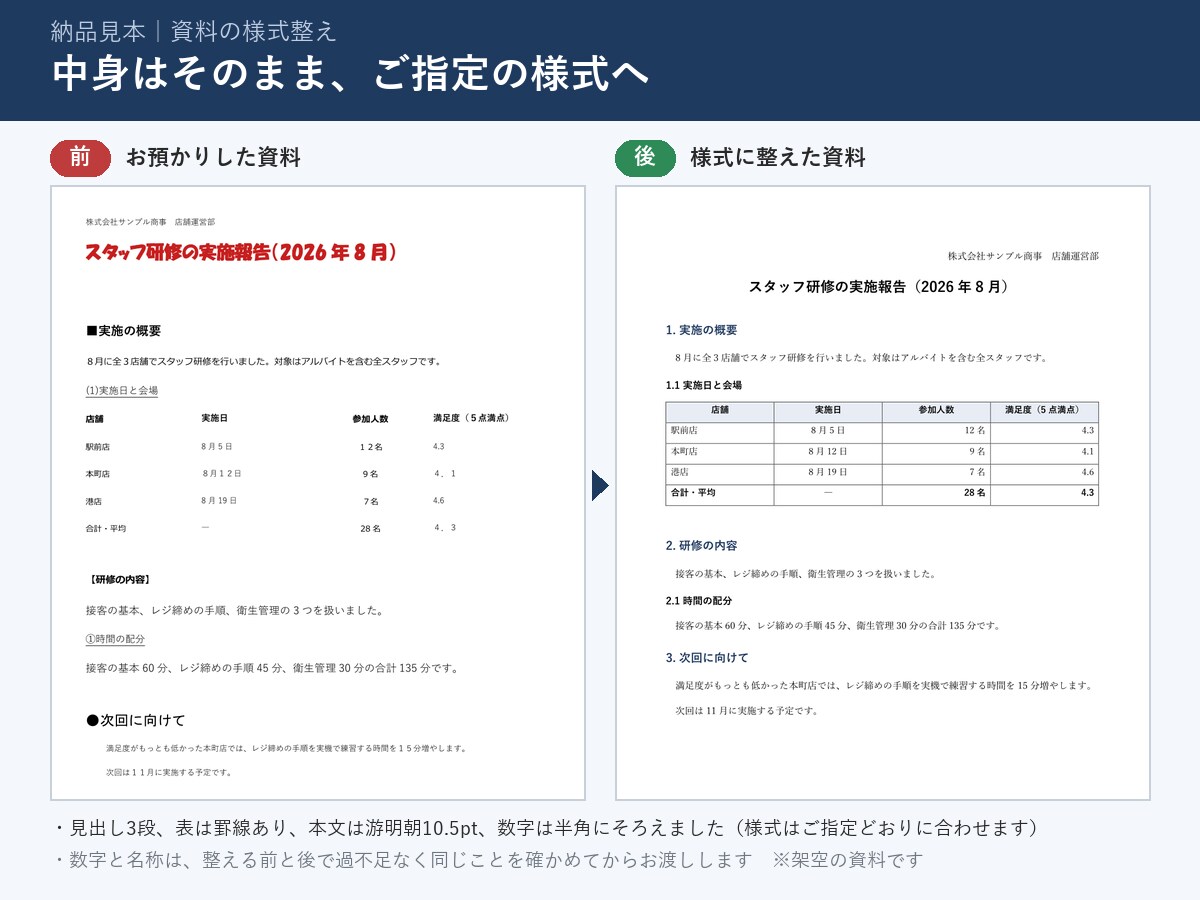Image resolution: width=1200 pixels, height=900 pixels.
Task: Click the full-width ４．１ score in the 前 document
Action: pos(445,473)
